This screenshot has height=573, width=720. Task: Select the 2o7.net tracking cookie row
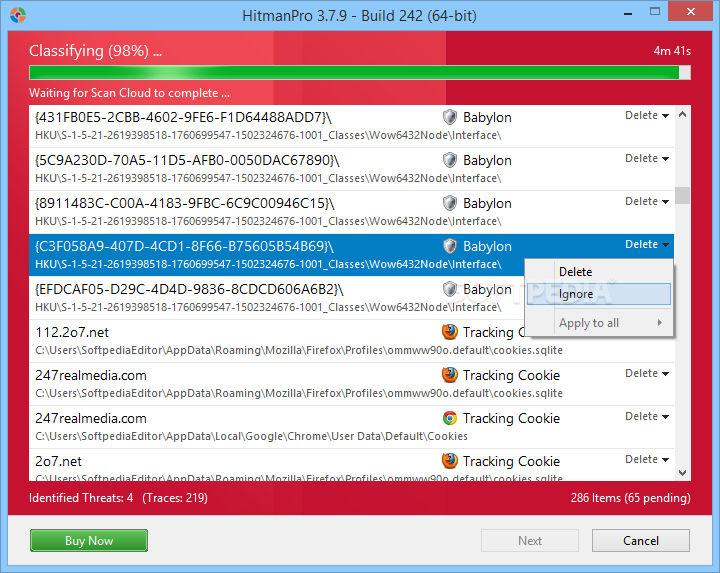[351, 466]
